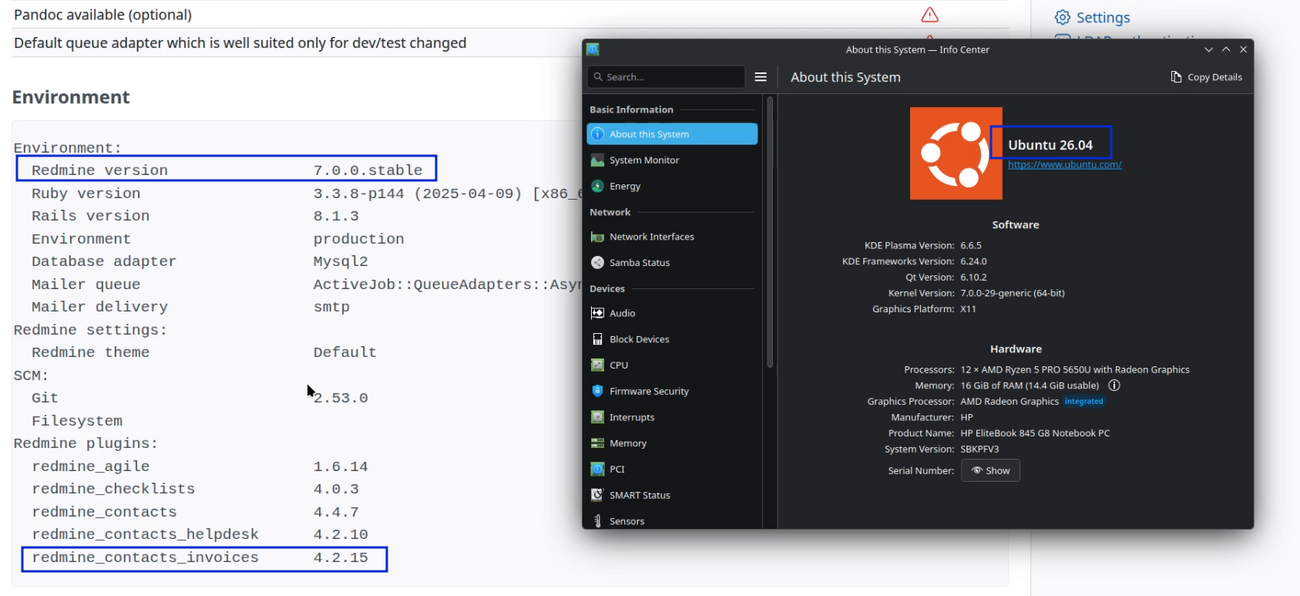Screen dimensions: 1300x596
Task: Select About this System in Info Center sidebar
Action: point(672,134)
